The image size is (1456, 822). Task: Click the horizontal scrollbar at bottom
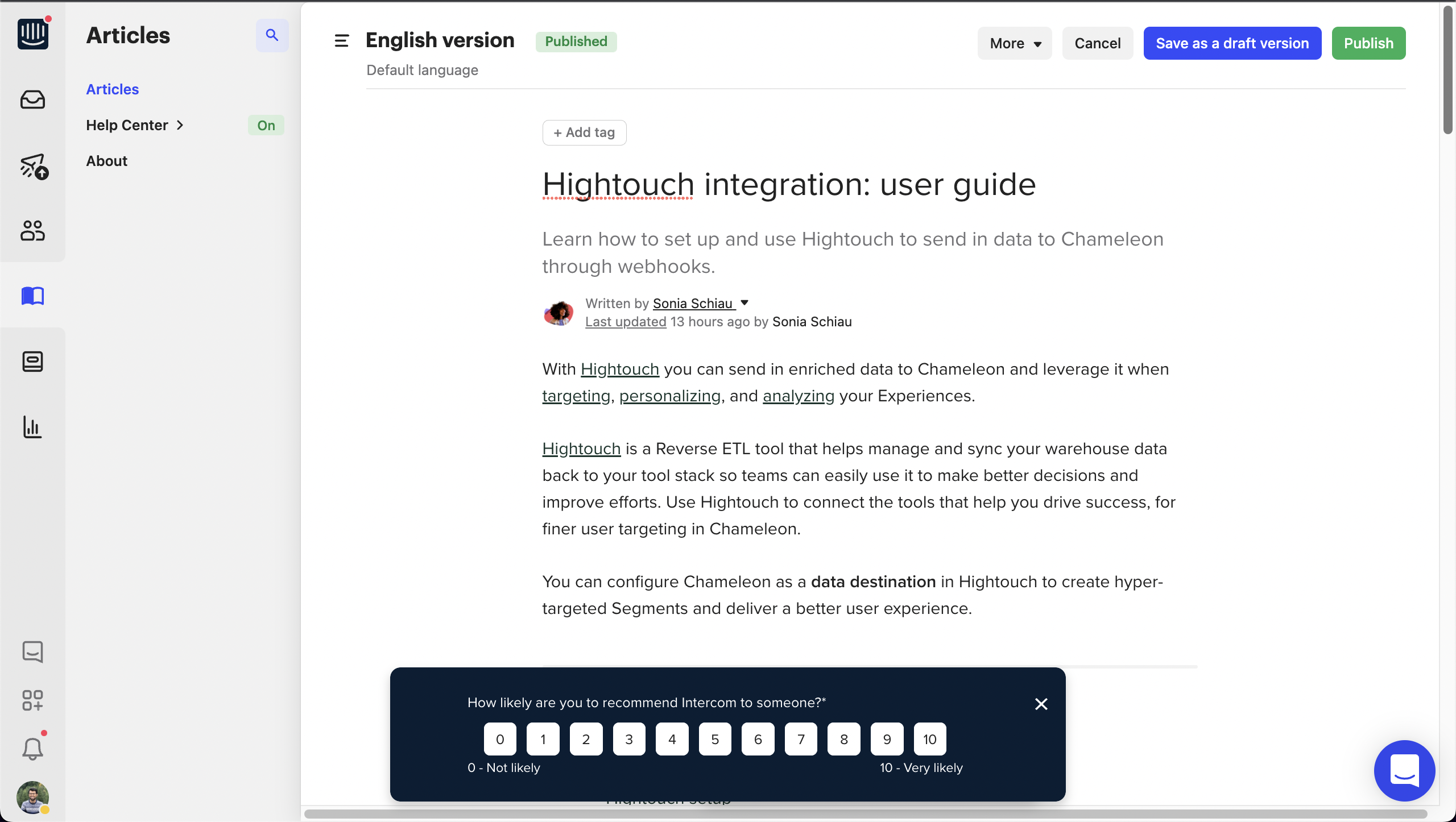[866, 814]
